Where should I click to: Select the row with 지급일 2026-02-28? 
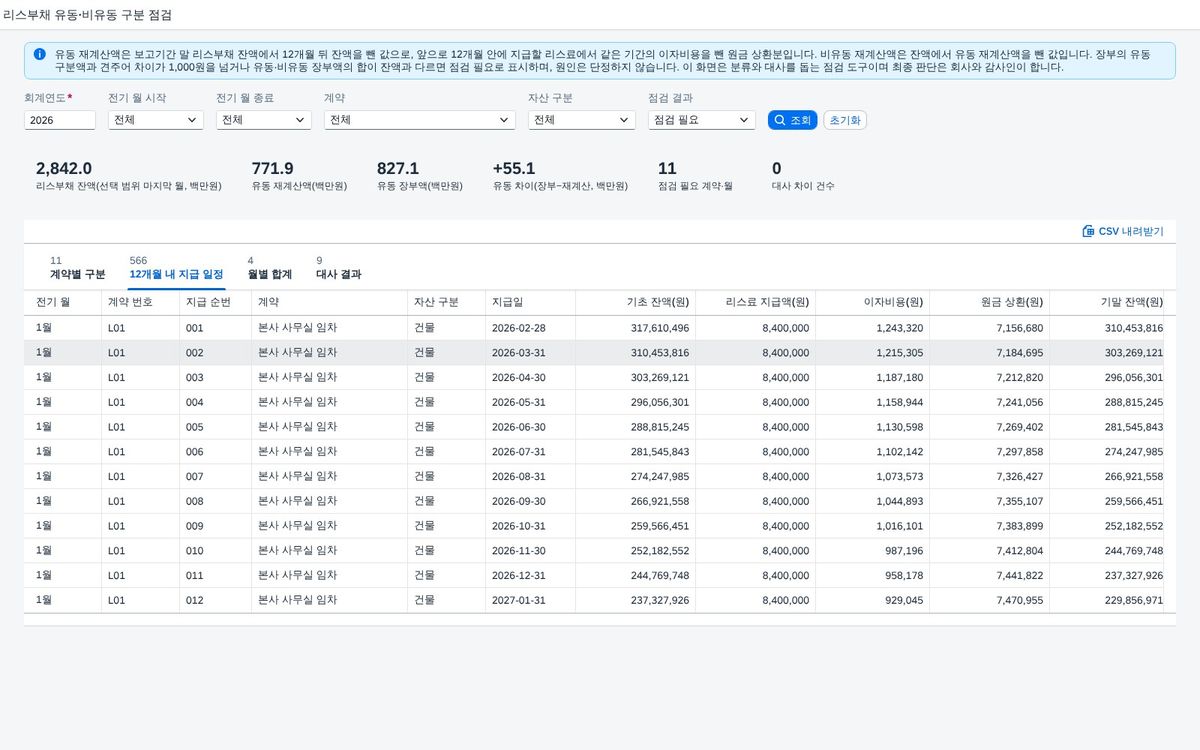click(x=600, y=328)
